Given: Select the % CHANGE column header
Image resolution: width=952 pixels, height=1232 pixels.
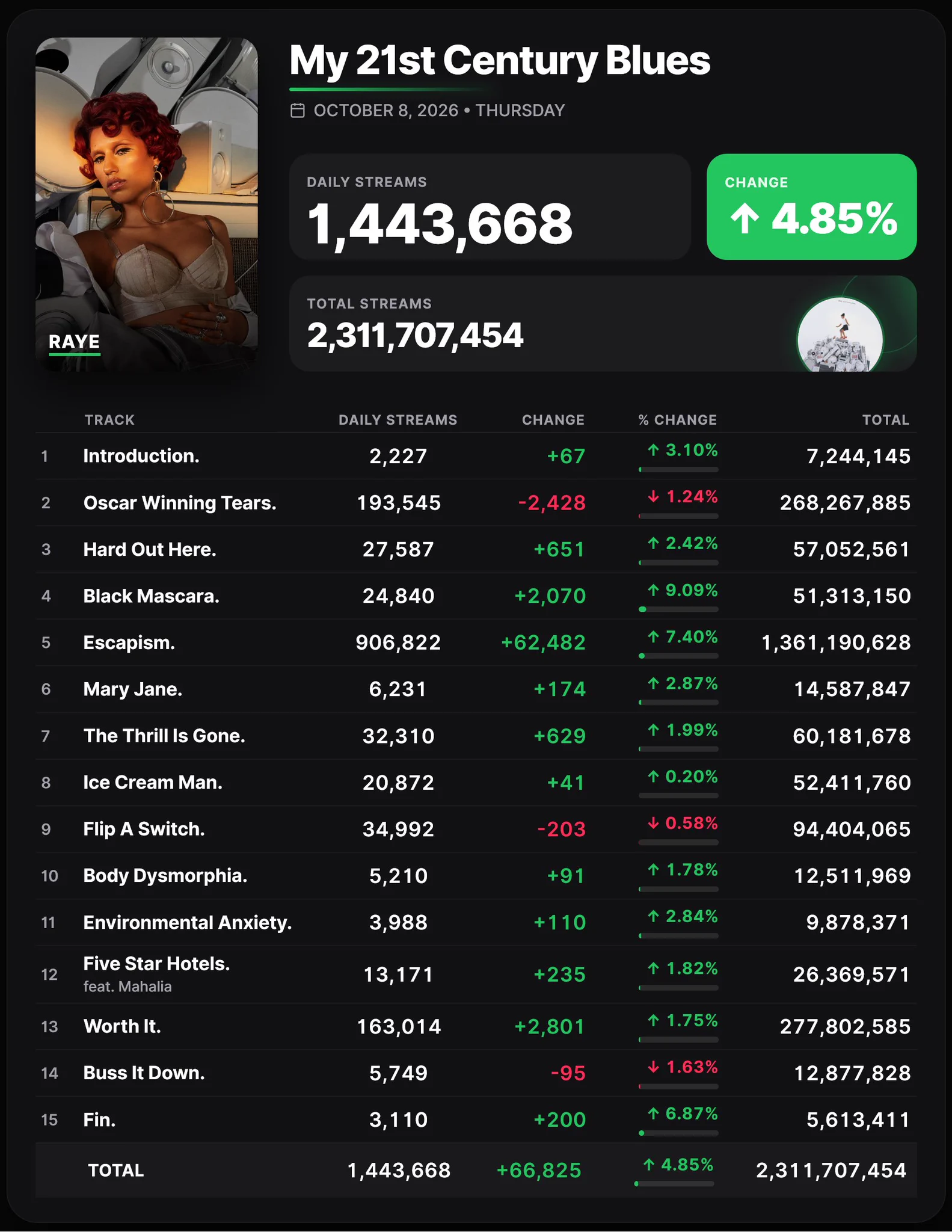Looking at the screenshot, I should pos(678,420).
